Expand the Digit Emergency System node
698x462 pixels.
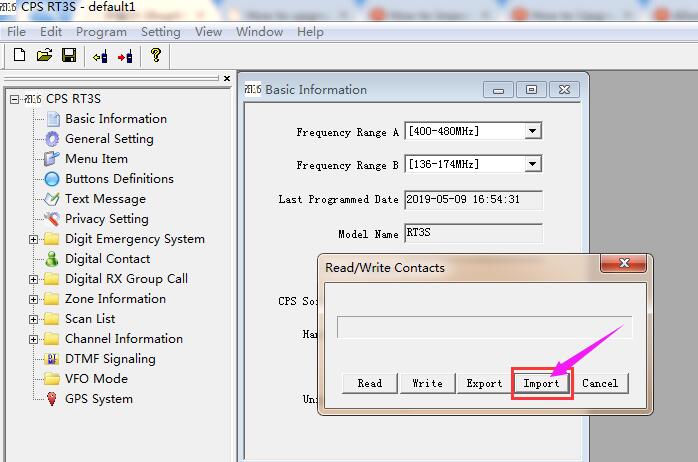[x=33, y=239]
